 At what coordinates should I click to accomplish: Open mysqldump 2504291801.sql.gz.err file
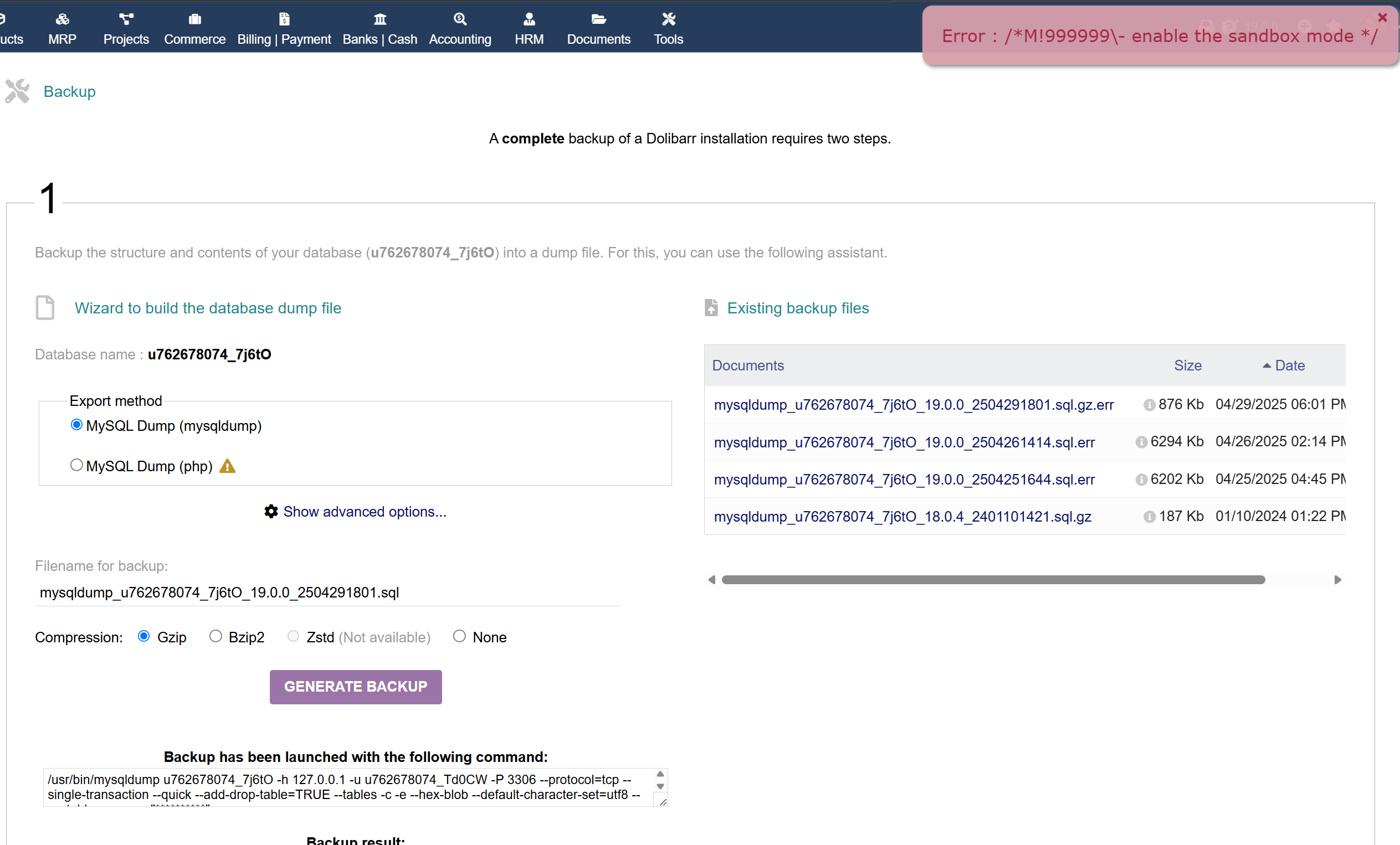point(914,405)
